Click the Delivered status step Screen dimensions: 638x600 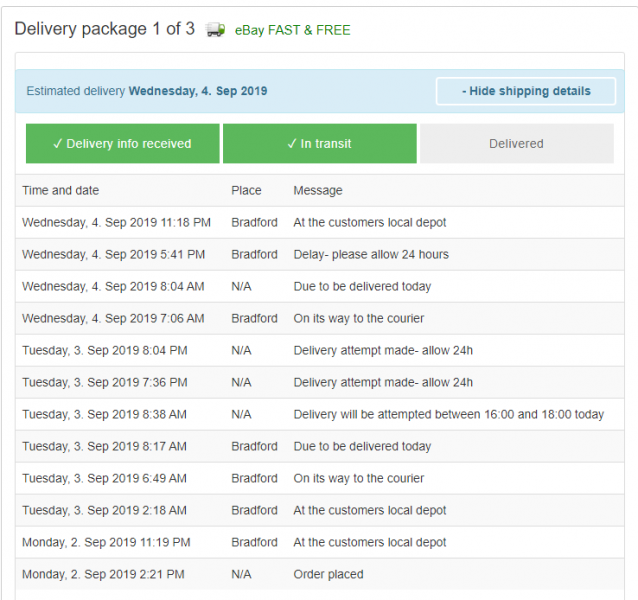[516, 144]
